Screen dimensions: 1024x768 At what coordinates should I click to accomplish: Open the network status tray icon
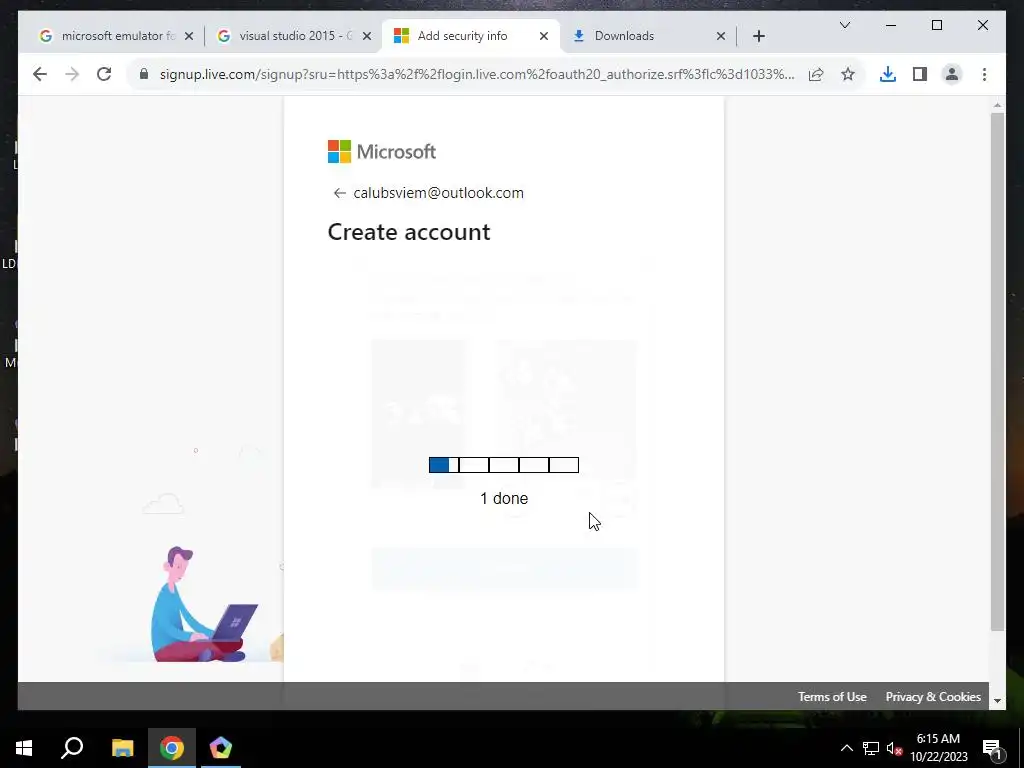pyautogui.click(x=871, y=748)
